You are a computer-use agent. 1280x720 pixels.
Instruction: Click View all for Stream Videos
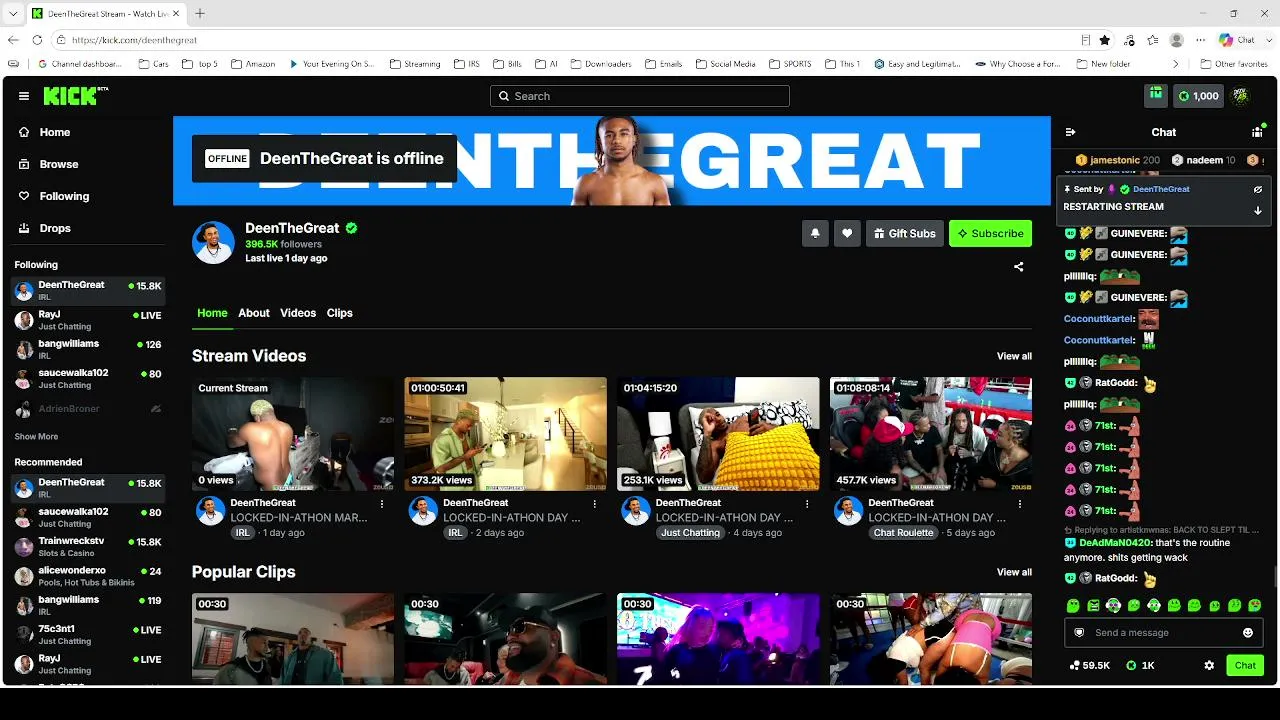pyautogui.click(x=1014, y=356)
